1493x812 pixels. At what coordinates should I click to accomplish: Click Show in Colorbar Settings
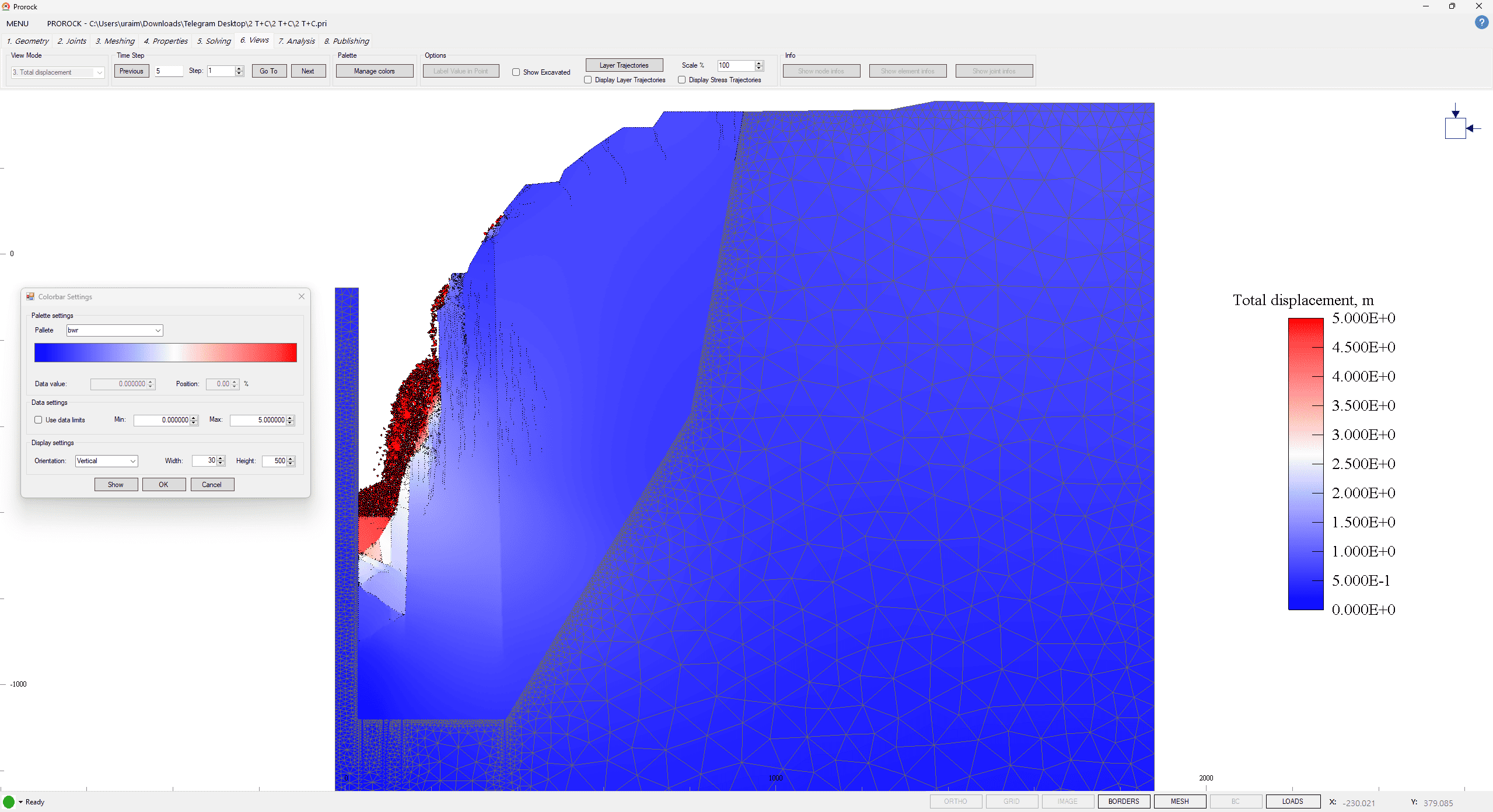click(x=116, y=485)
